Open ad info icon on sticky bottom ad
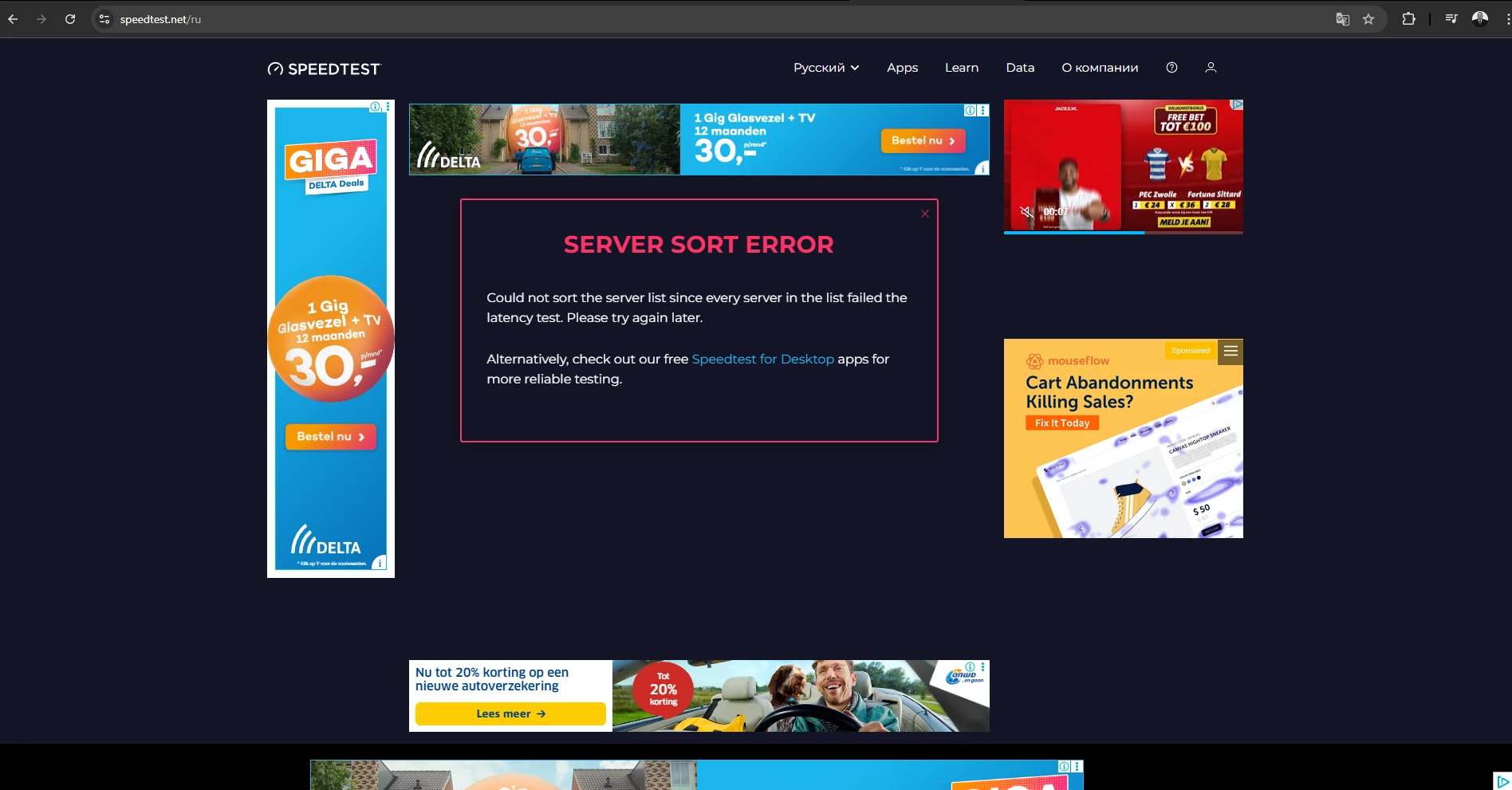 click(x=1064, y=766)
